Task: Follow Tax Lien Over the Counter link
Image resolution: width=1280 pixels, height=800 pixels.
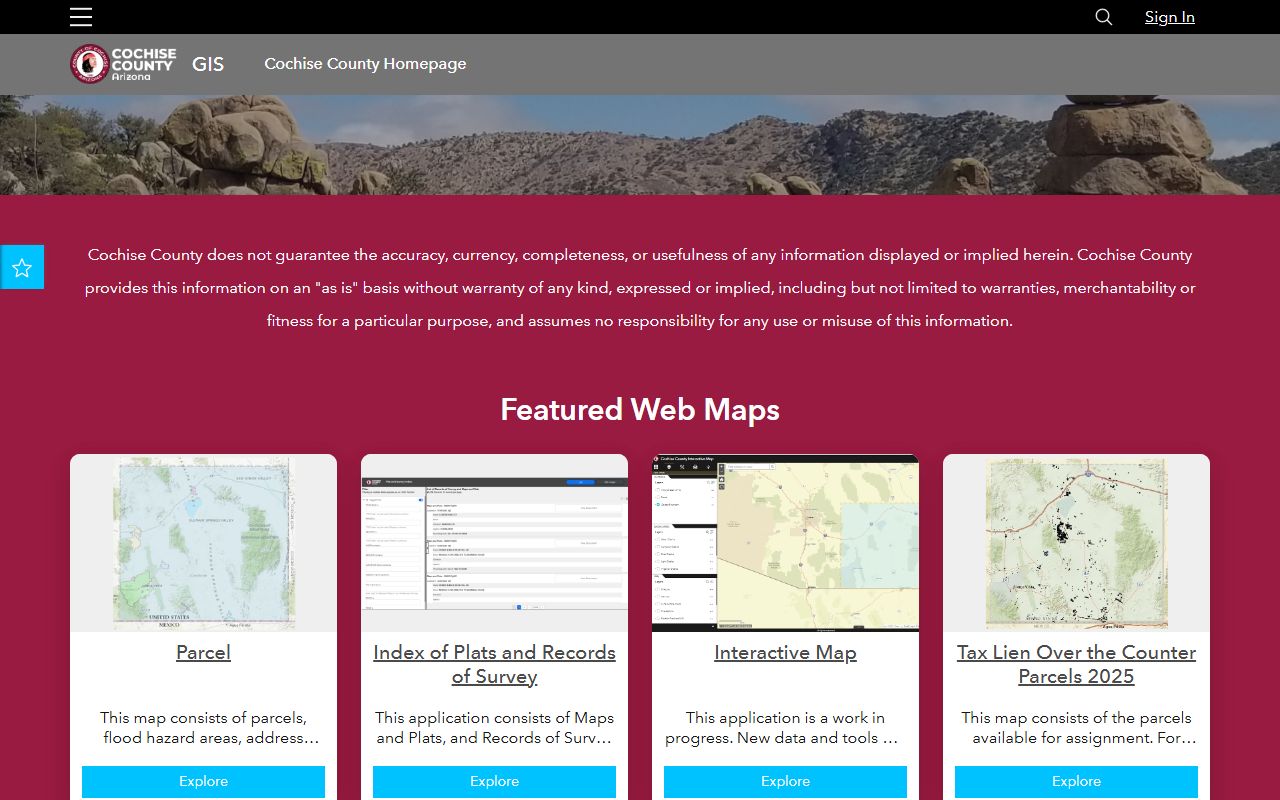Action: [1076, 665]
